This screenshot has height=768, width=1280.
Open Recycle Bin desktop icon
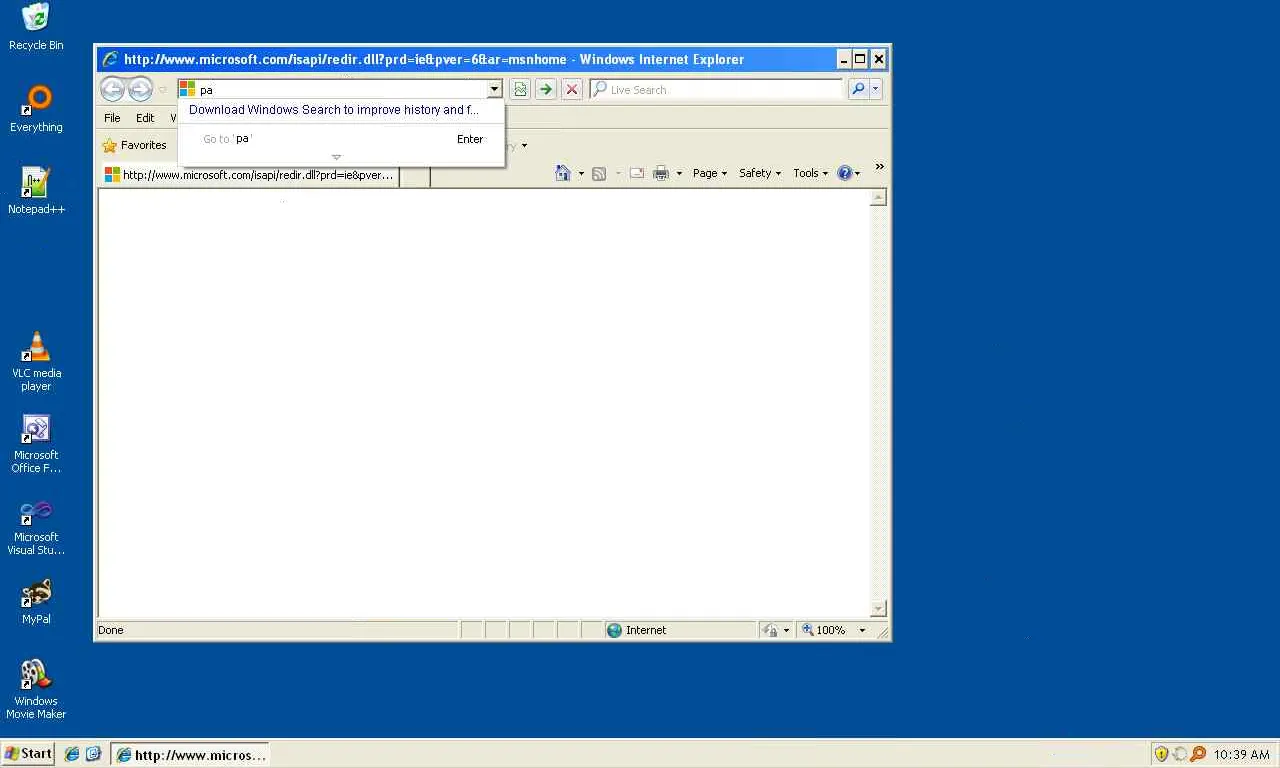point(36,27)
